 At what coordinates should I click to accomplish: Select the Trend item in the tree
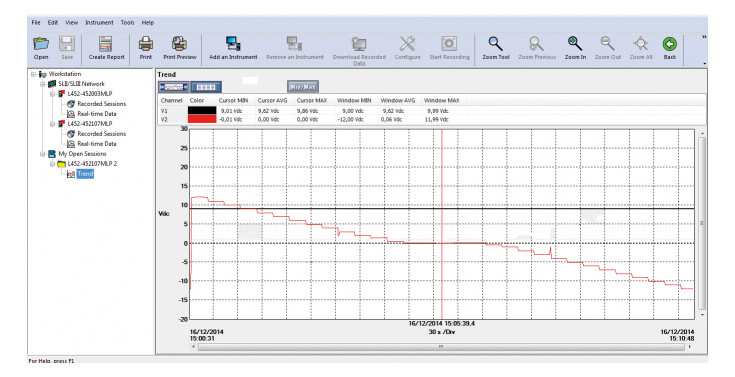click(x=85, y=173)
